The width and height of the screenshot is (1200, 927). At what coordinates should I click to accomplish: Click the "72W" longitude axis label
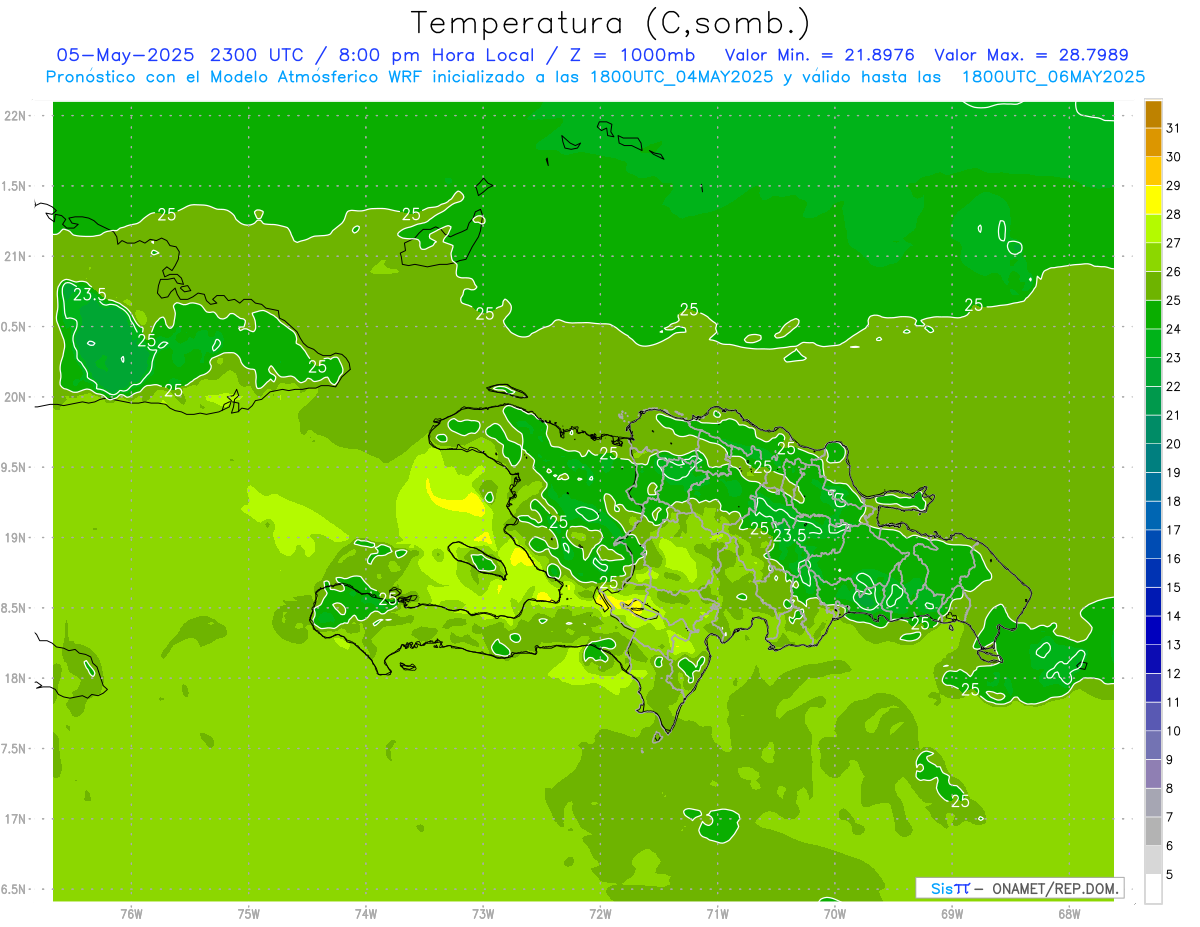click(x=600, y=914)
